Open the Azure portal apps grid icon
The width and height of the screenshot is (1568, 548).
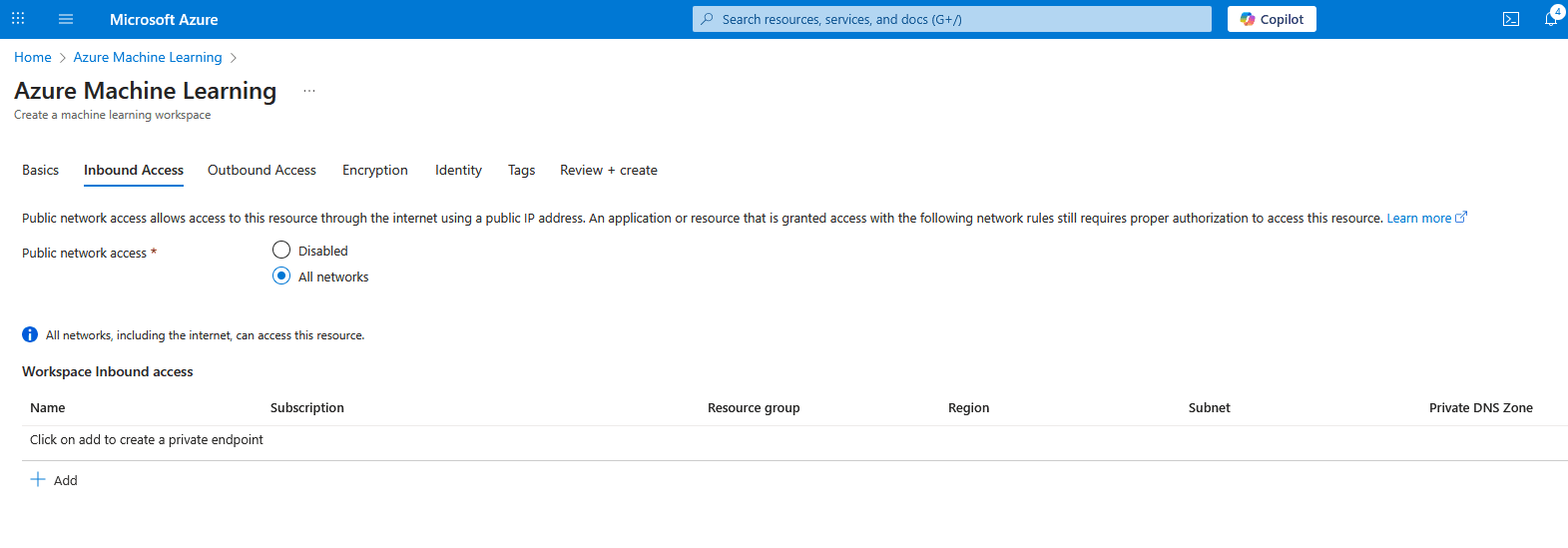[18, 19]
